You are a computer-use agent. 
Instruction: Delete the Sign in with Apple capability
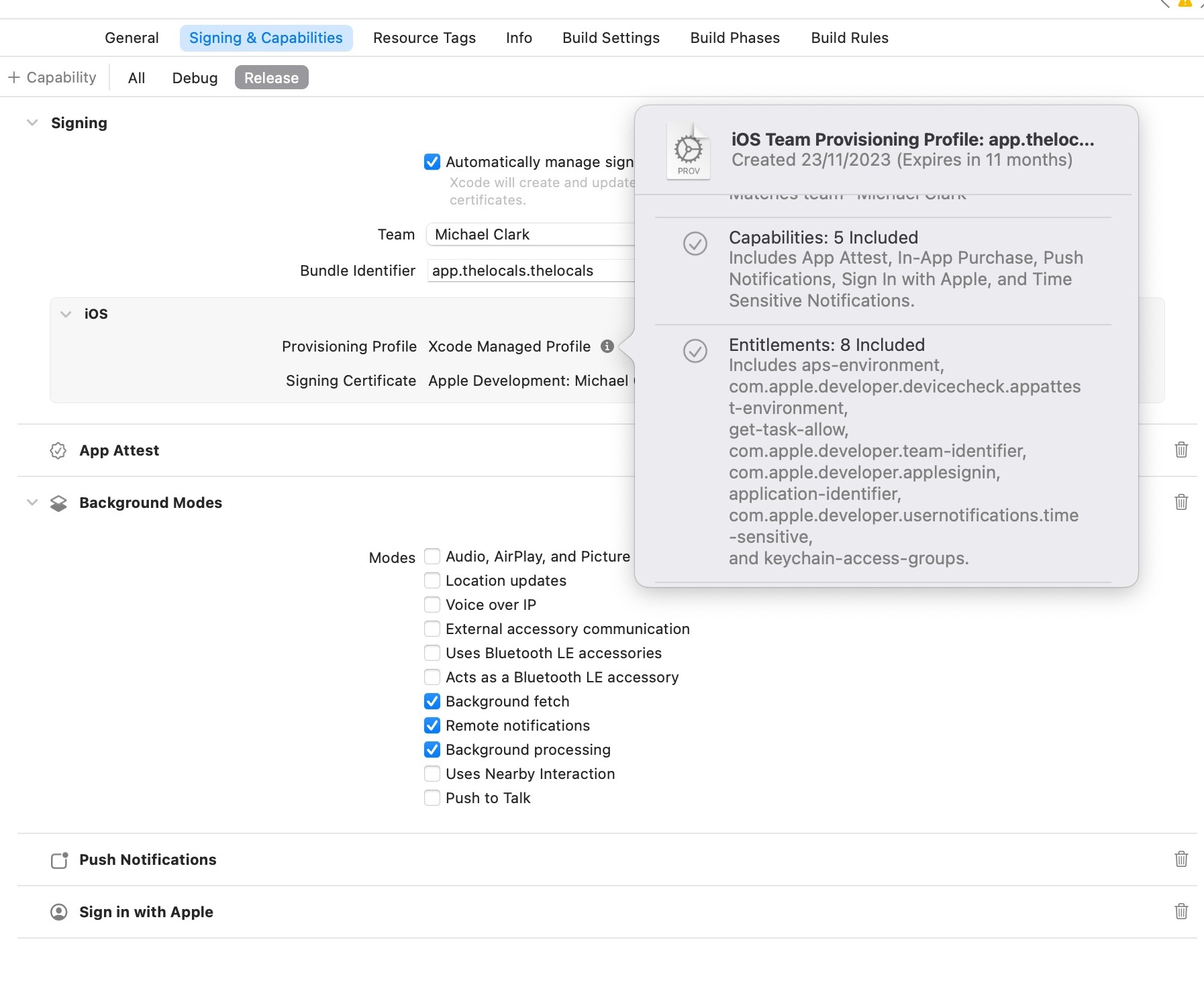click(1181, 911)
